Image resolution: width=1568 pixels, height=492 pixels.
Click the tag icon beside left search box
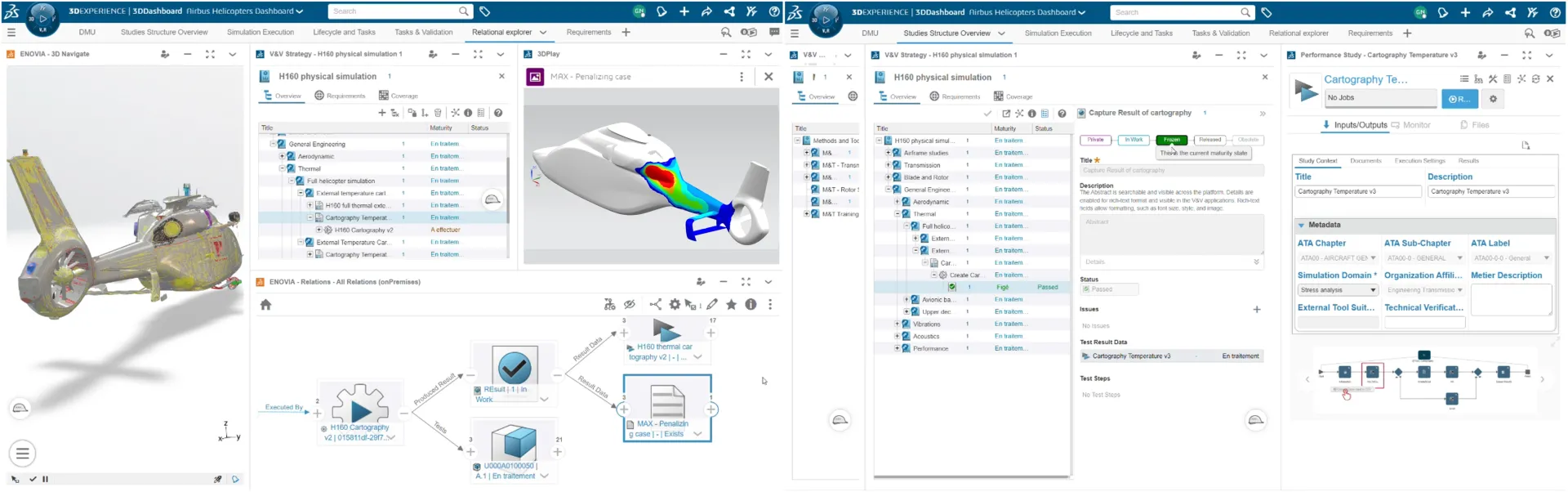coord(484,11)
